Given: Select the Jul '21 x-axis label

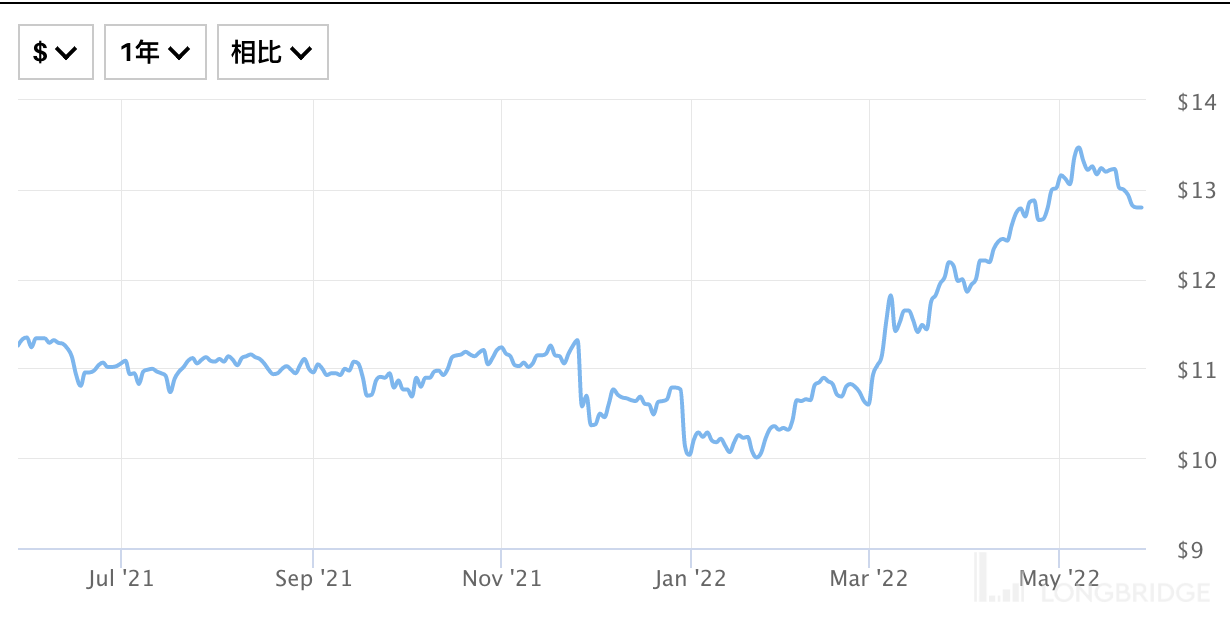Looking at the screenshot, I should (121, 578).
